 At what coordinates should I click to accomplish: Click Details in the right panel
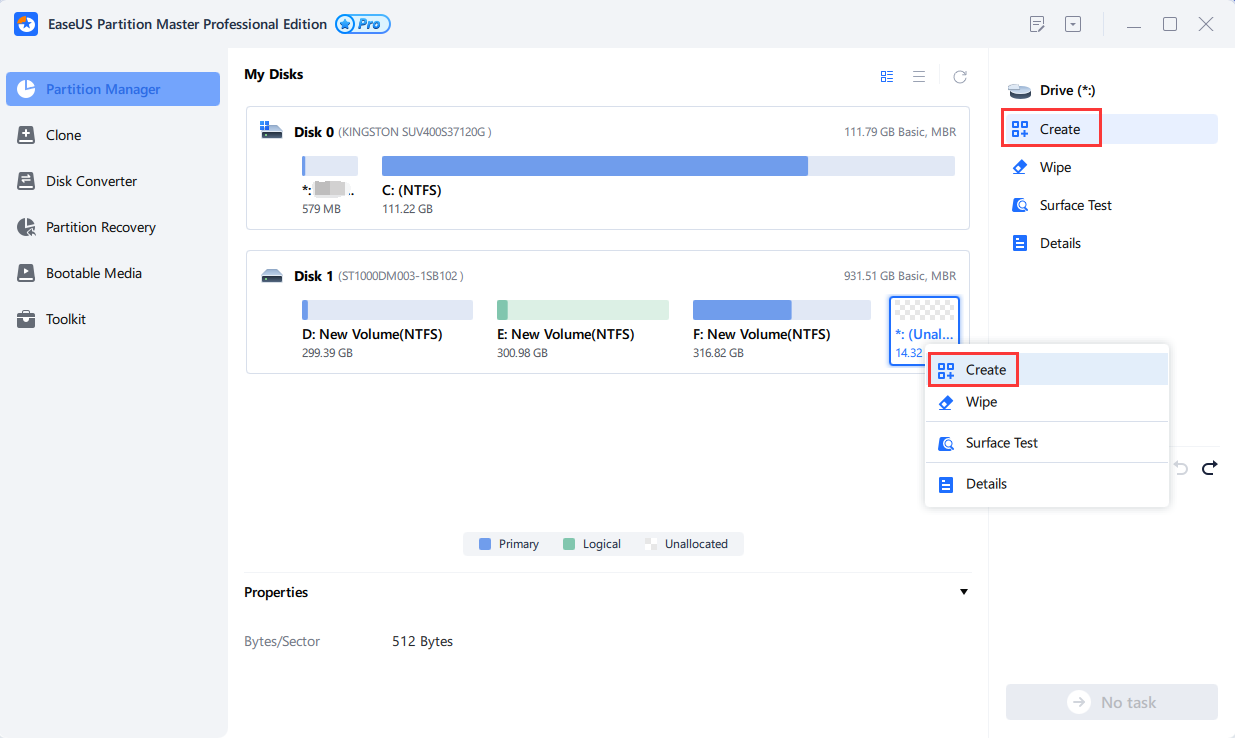click(1059, 243)
